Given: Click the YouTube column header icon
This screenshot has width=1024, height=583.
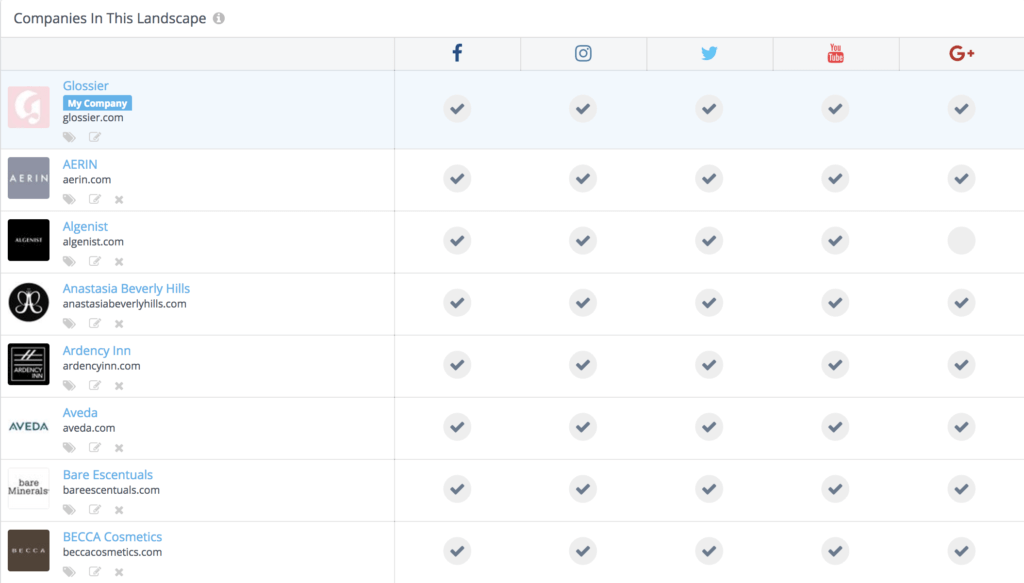Looking at the screenshot, I should pyautogui.click(x=835, y=53).
